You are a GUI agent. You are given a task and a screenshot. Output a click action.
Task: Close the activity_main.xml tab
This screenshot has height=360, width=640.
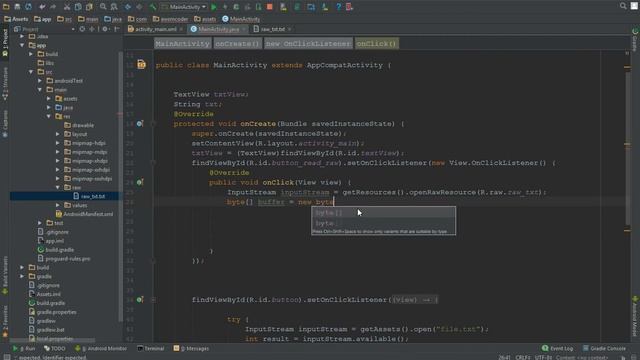181,29
